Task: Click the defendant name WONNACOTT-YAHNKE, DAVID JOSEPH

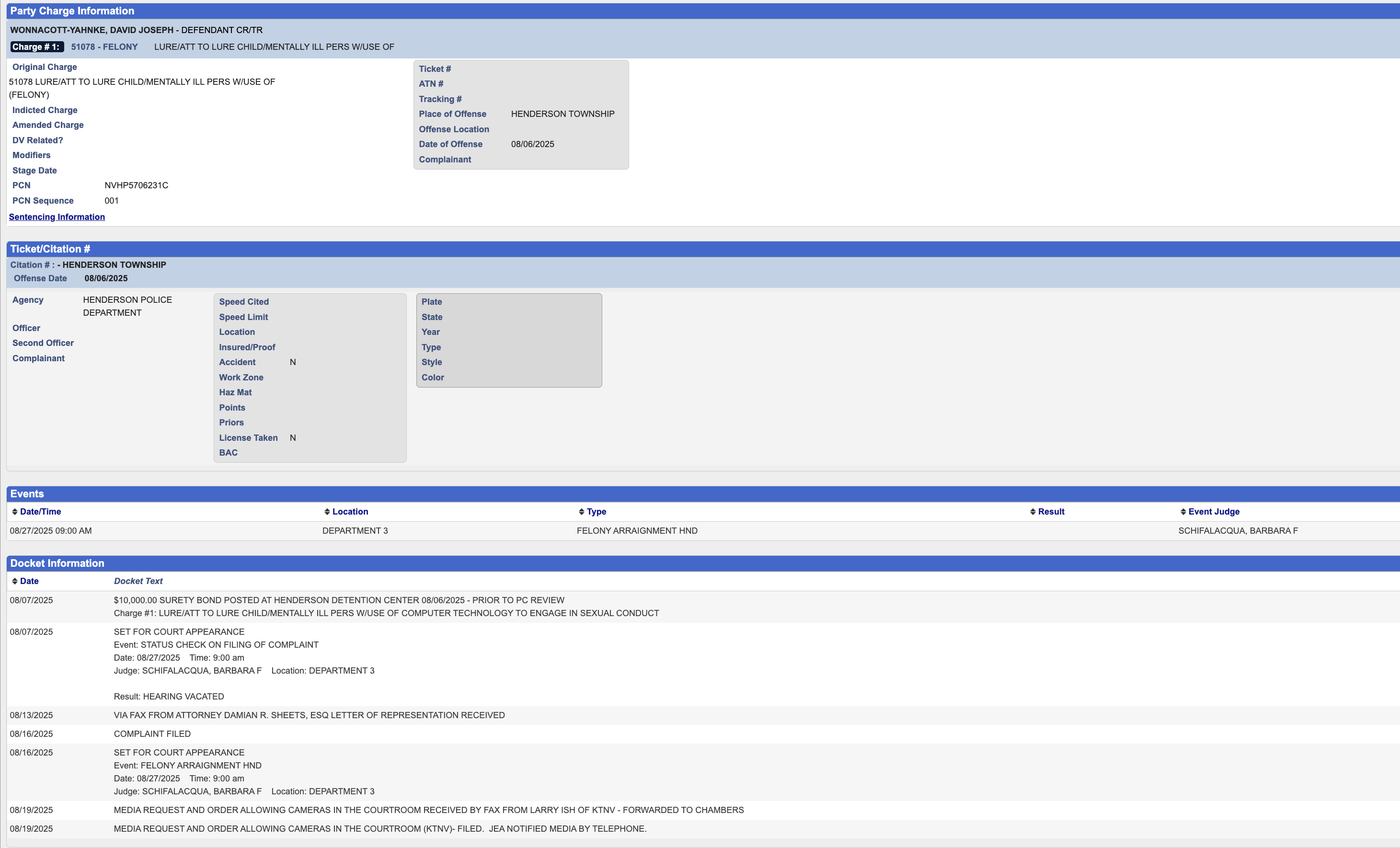Action: click(92, 30)
